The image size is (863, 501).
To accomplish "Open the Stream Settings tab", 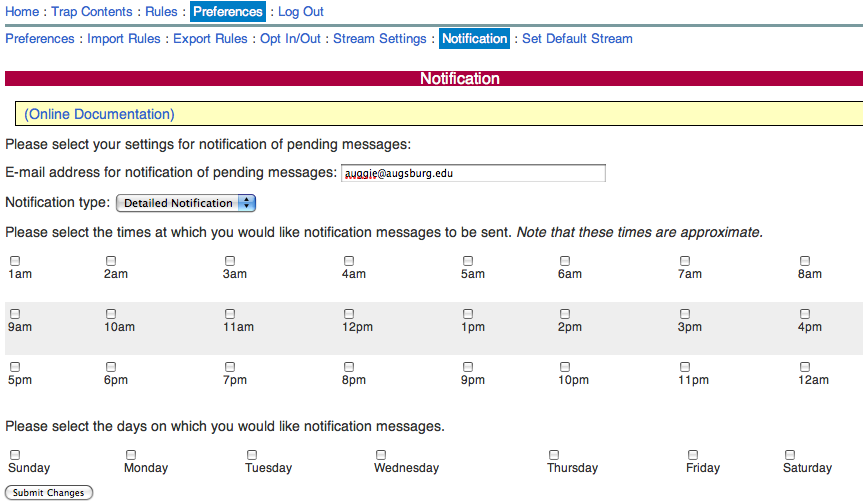I will pyautogui.click(x=379, y=39).
